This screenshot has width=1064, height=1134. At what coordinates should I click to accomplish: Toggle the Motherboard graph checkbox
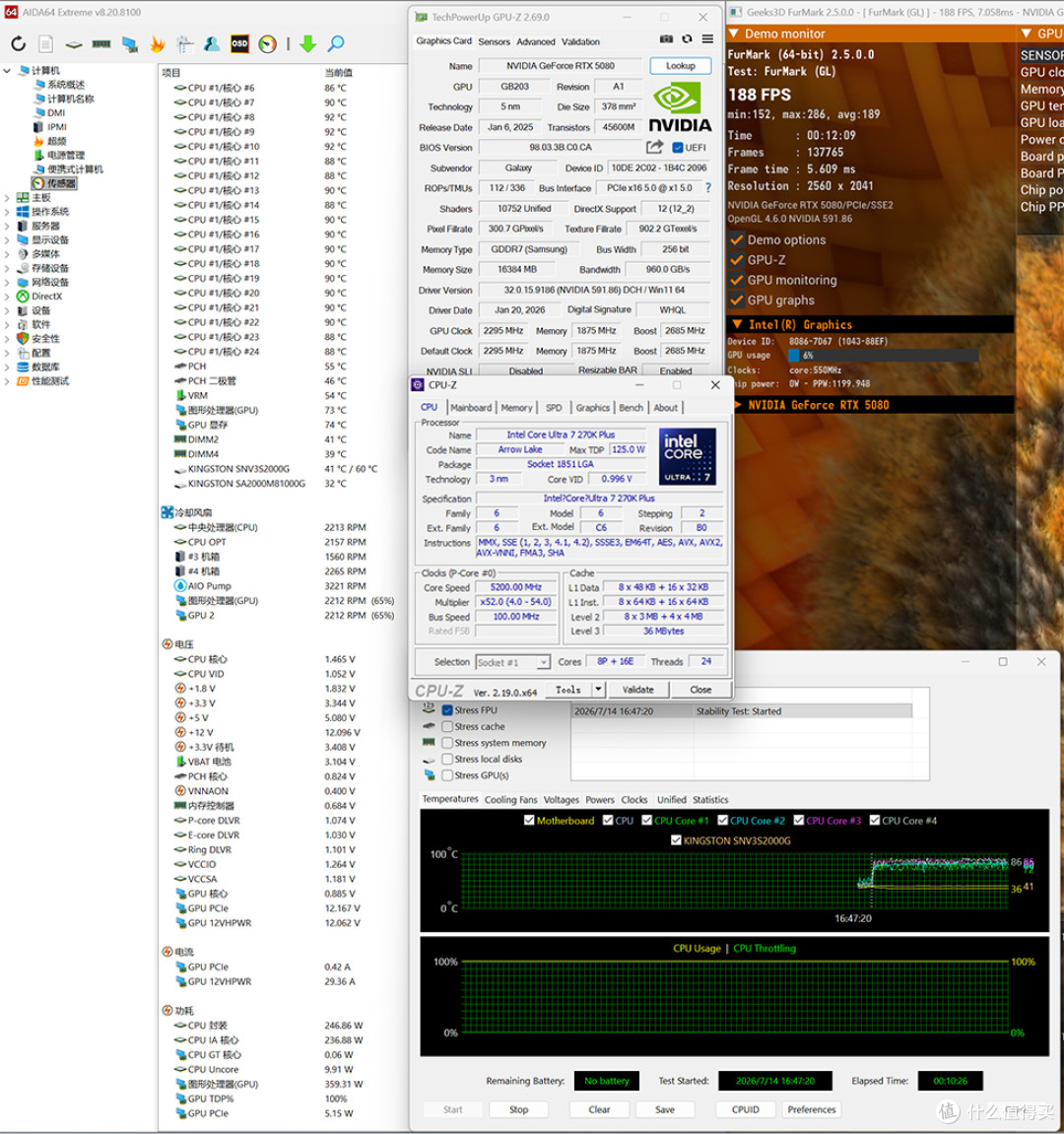click(529, 820)
